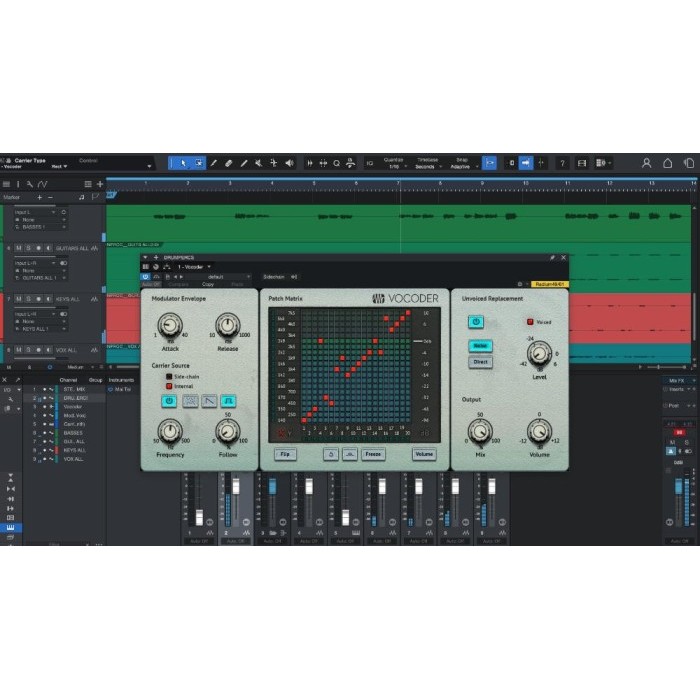Click the Volume button under matrix
Screen dimensions: 700x700
point(424,454)
